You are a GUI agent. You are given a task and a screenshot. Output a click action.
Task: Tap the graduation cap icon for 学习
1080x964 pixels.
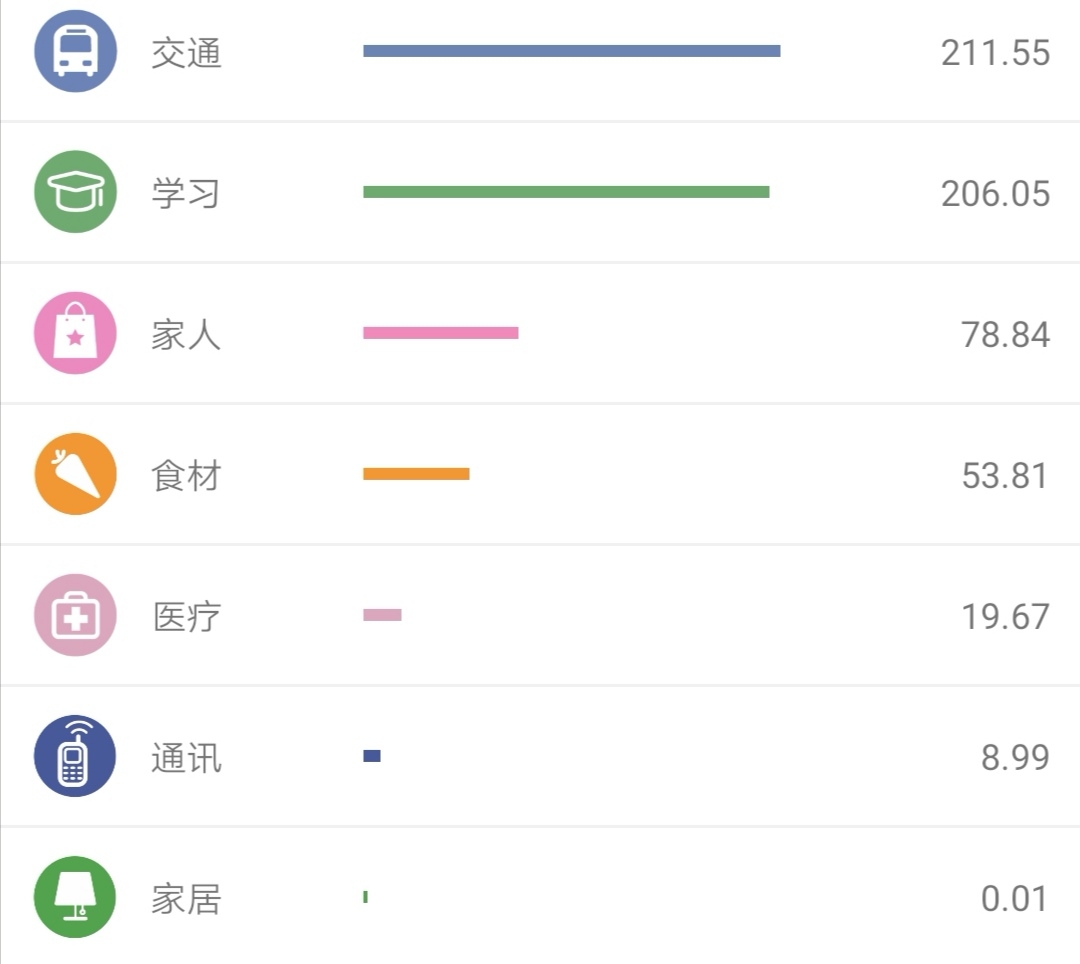click(x=76, y=191)
